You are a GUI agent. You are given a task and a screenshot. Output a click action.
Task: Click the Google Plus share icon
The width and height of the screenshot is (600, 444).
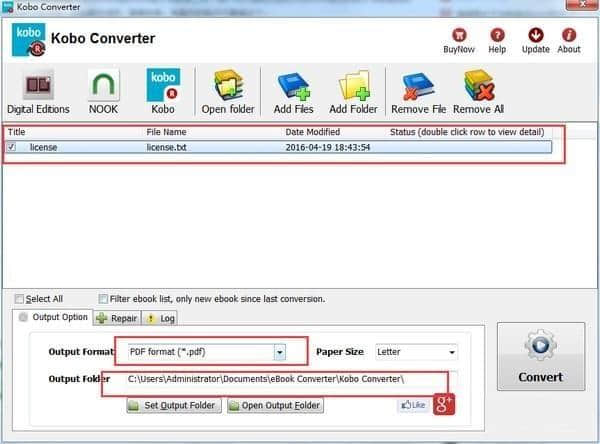444,404
